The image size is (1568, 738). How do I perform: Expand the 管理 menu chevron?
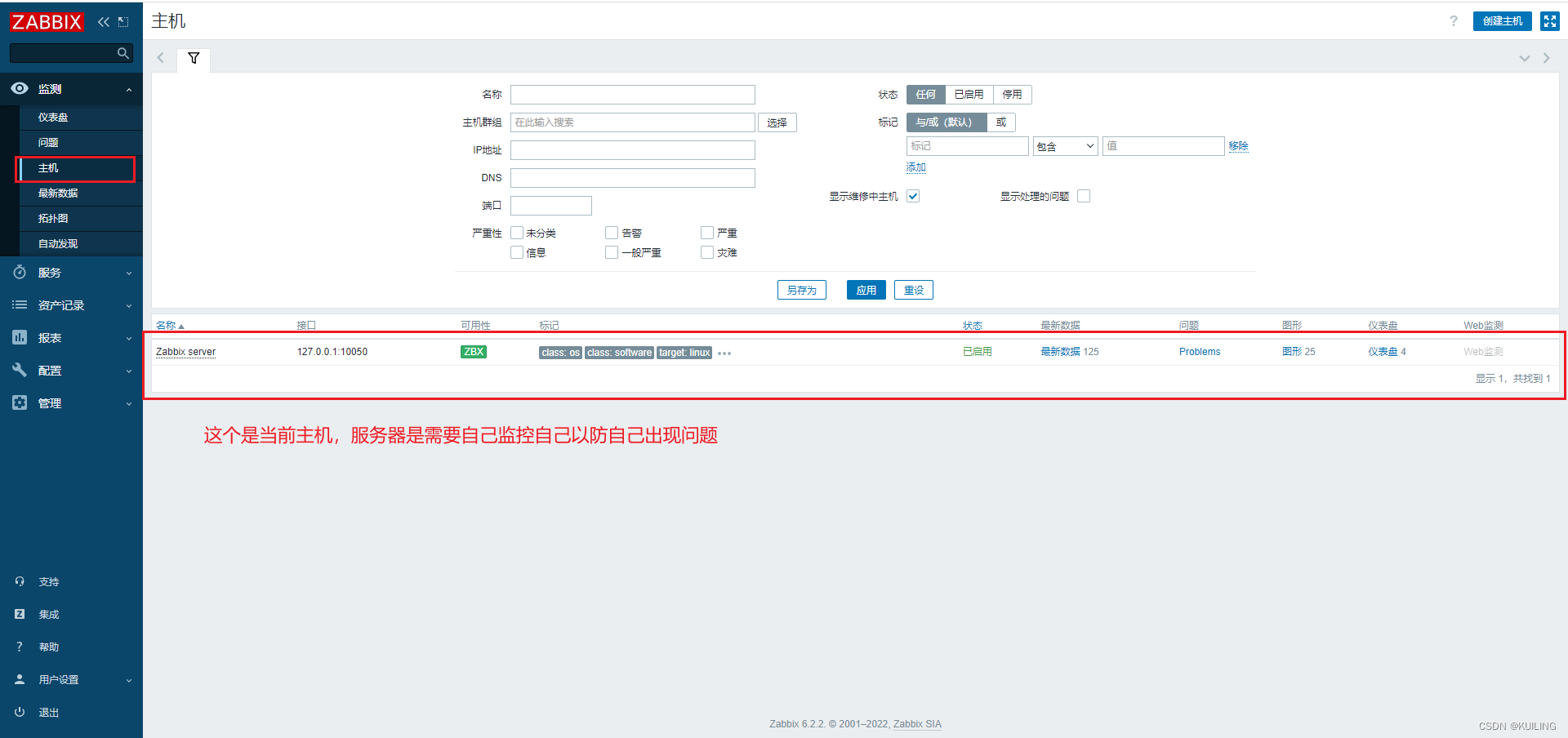coord(129,404)
